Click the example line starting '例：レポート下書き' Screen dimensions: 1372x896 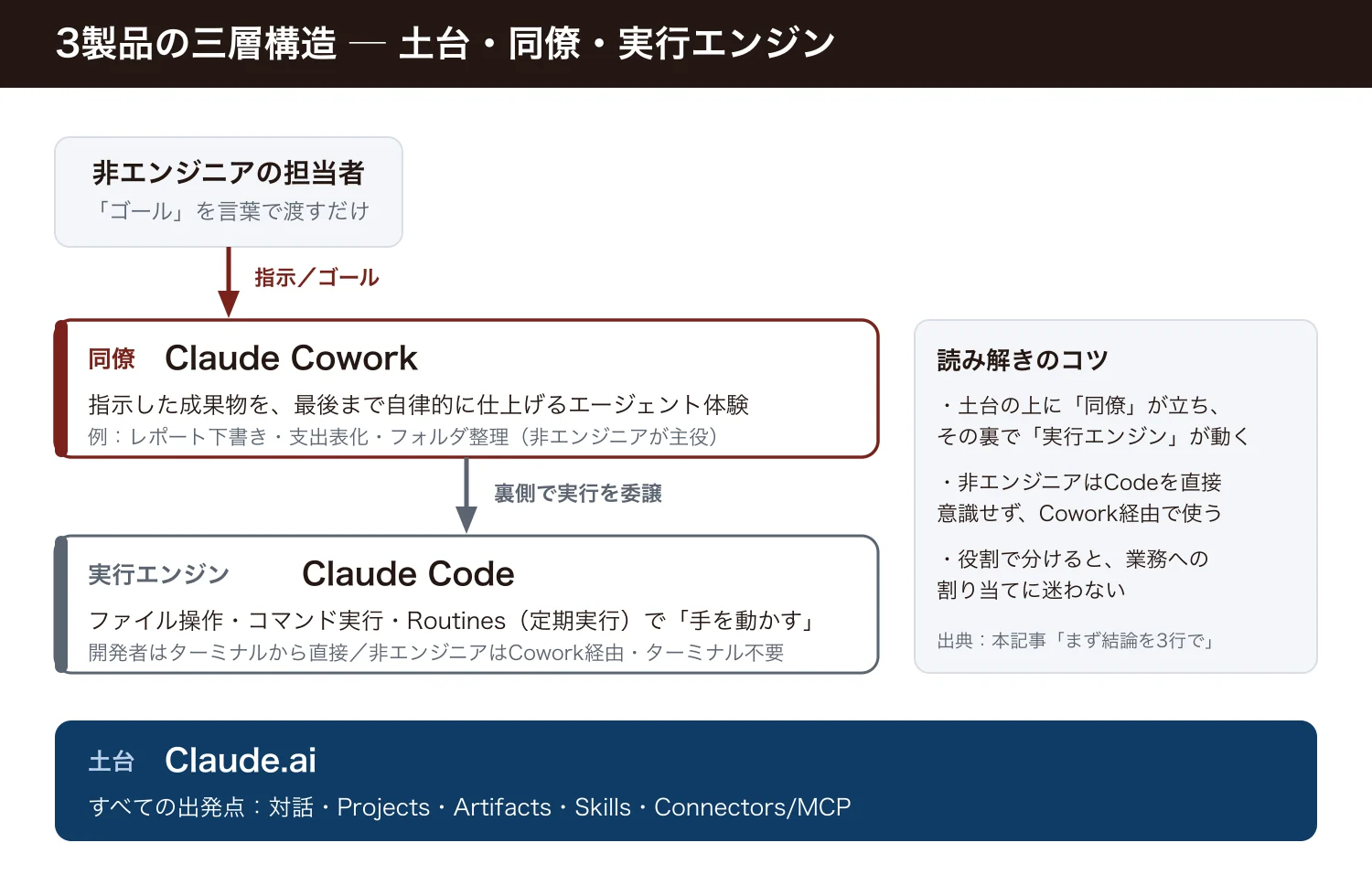click(x=402, y=437)
